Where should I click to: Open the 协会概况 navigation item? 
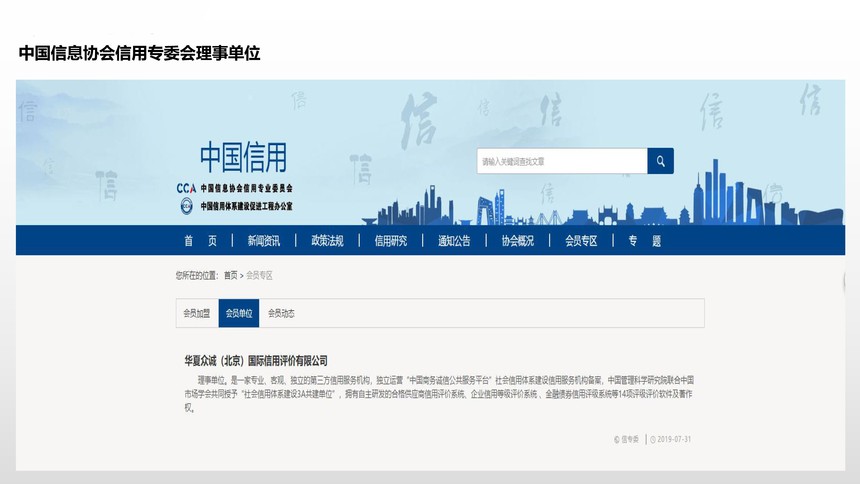pyautogui.click(x=518, y=241)
